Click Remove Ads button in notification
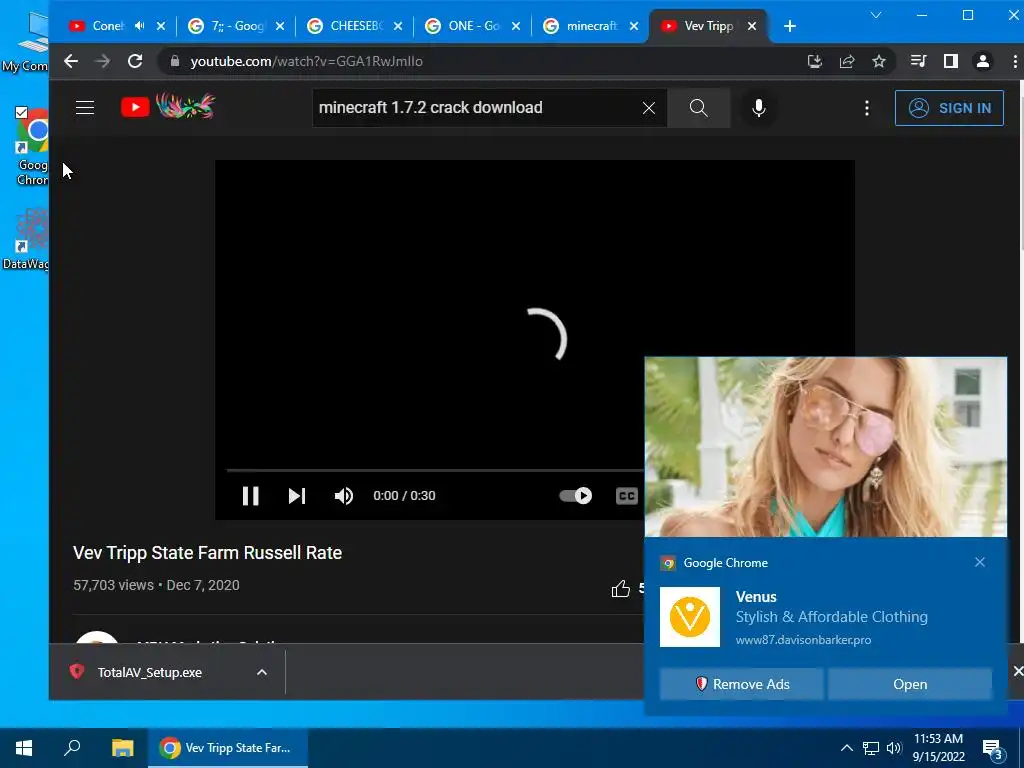The width and height of the screenshot is (1024, 768). pyautogui.click(x=741, y=684)
